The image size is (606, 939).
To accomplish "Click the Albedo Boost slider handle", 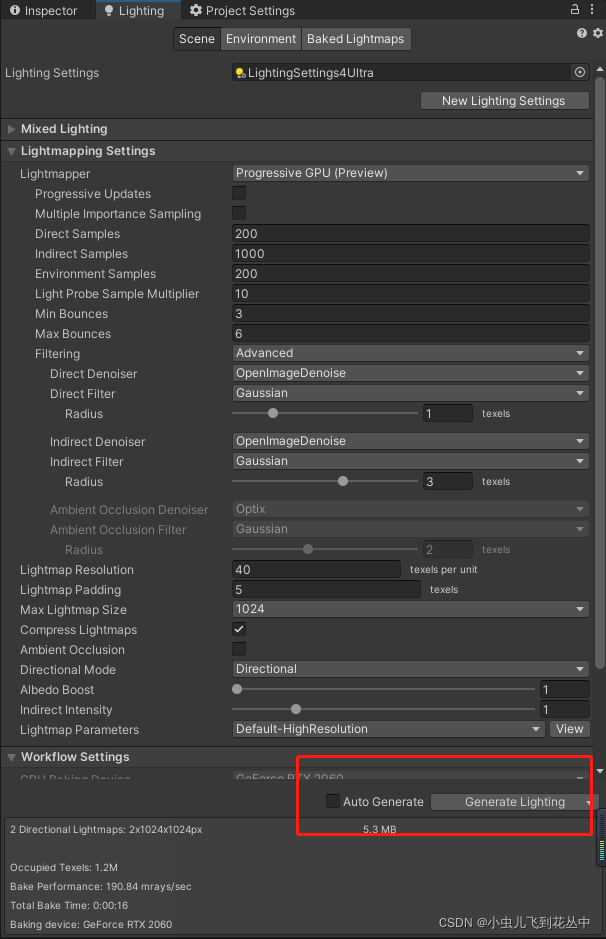I will 237,689.
